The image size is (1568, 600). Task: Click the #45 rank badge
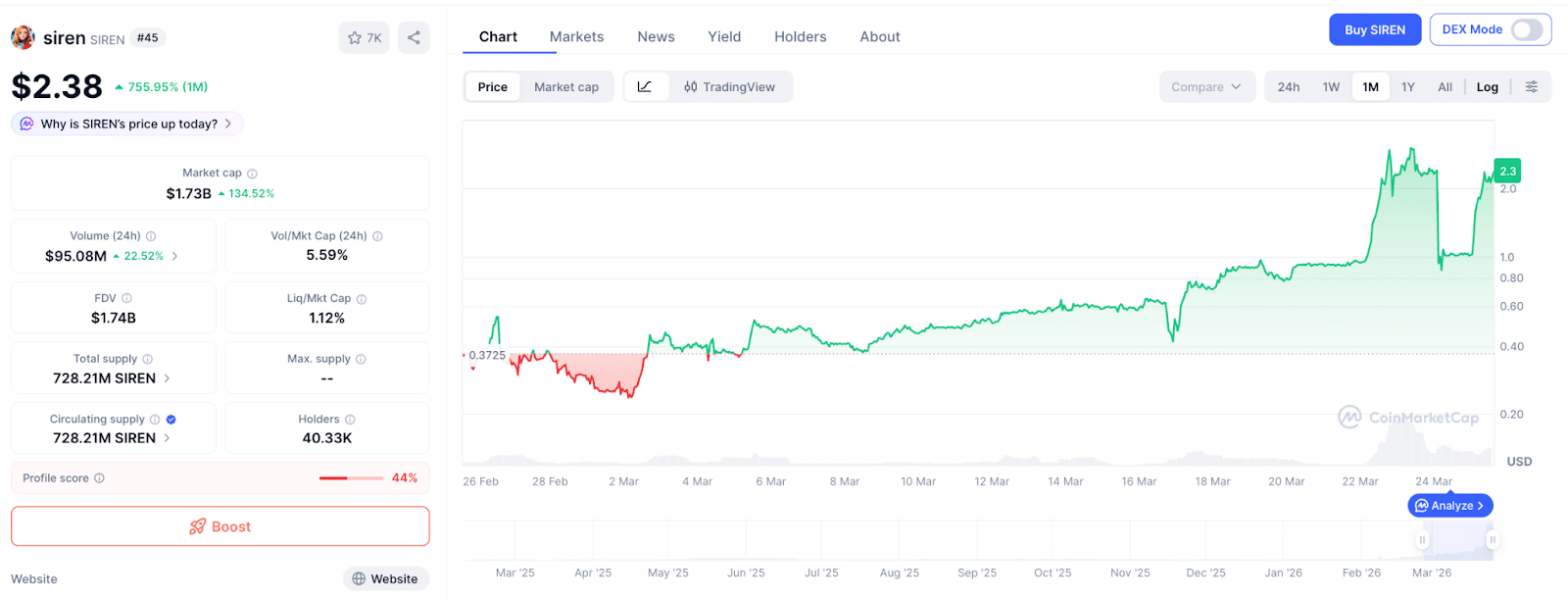tap(147, 37)
